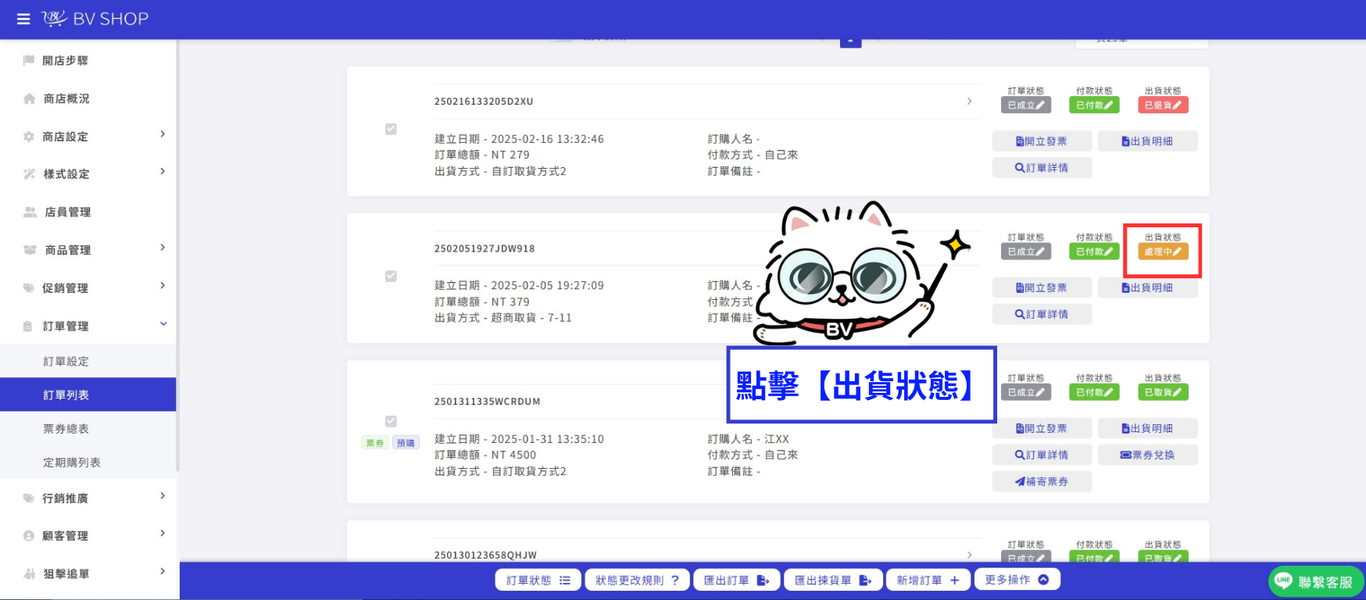Viewport: 1366px width, 600px height.
Task: Click the home icon beside 商店概況
Action: click(x=29, y=99)
